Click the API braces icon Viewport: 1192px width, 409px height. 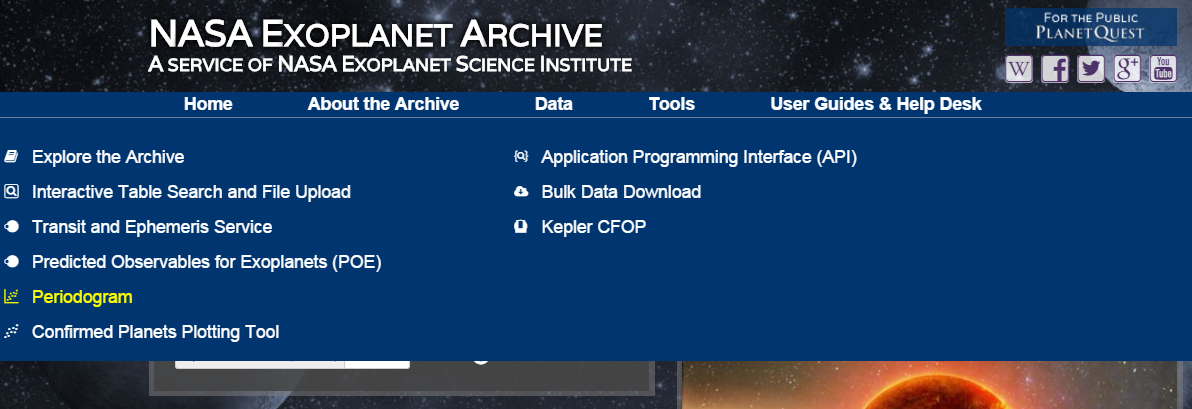click(x=521, y=157)
